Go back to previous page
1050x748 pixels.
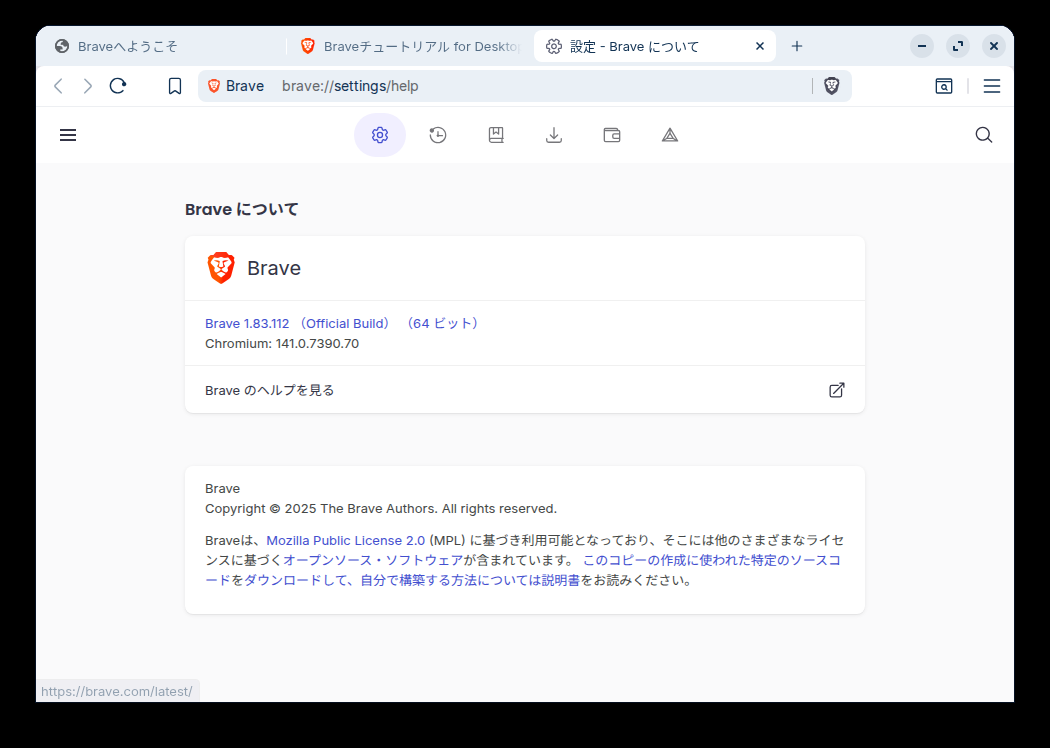coord(58,86)
